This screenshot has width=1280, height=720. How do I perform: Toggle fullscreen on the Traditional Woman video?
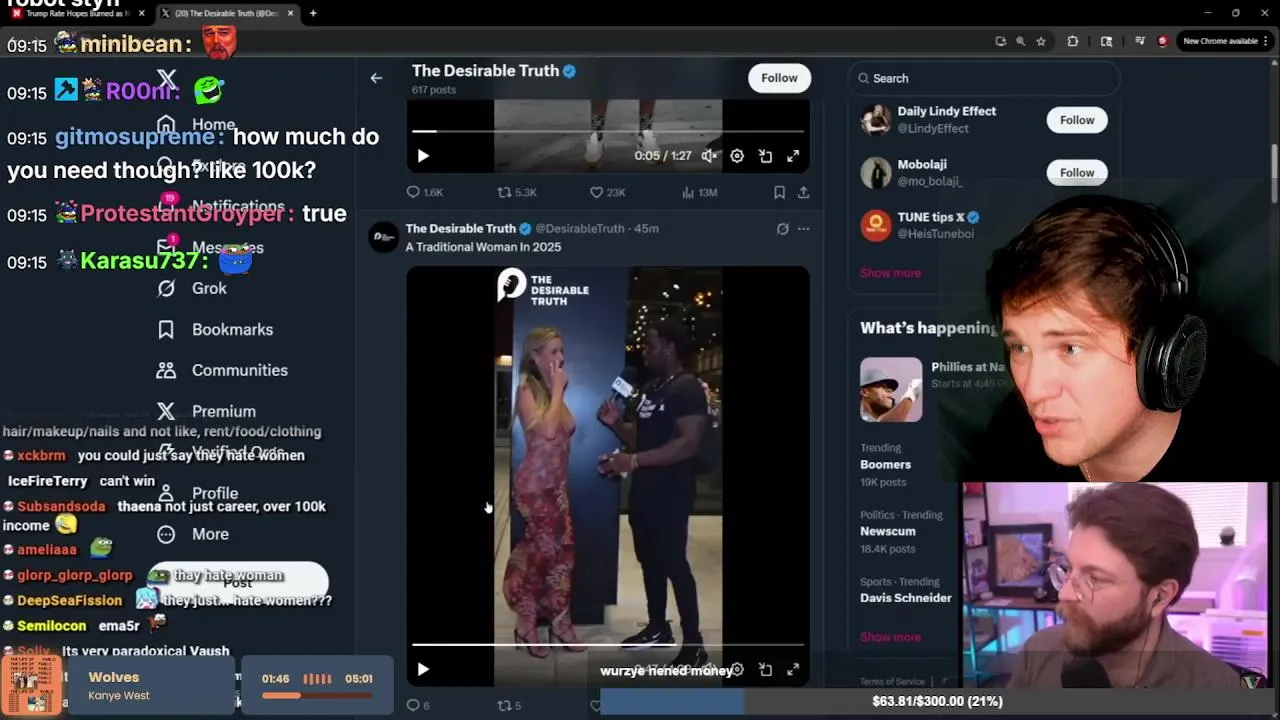click(793, 669)
